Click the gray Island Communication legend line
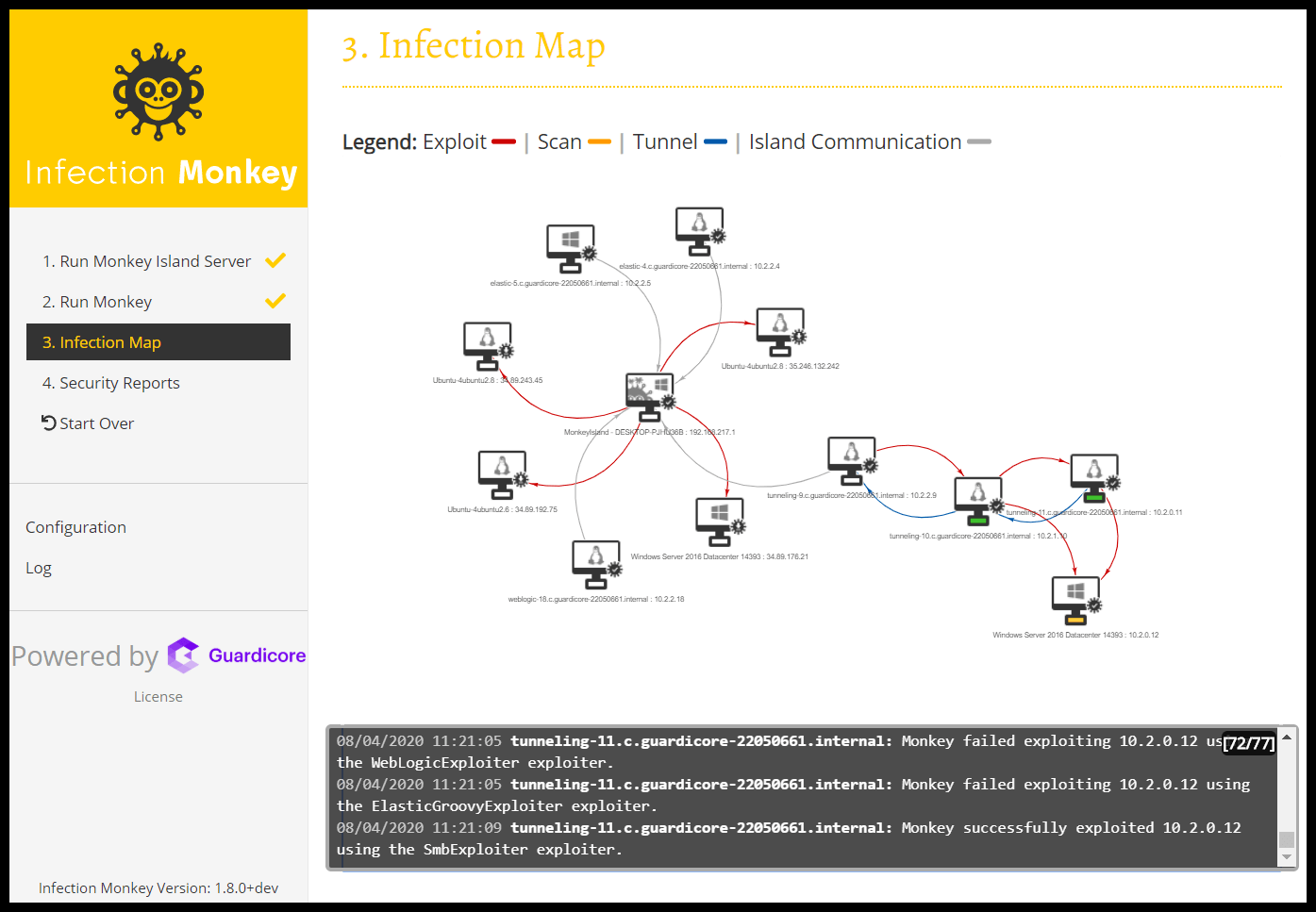Screen dimensions: 1316x912 pyautogui.click(x=979, y=142)
